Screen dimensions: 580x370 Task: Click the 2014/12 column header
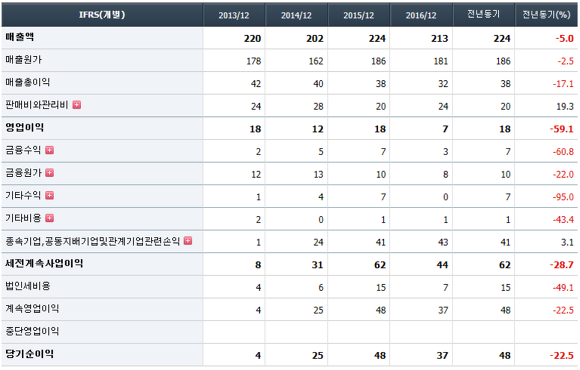pos(296,15)
